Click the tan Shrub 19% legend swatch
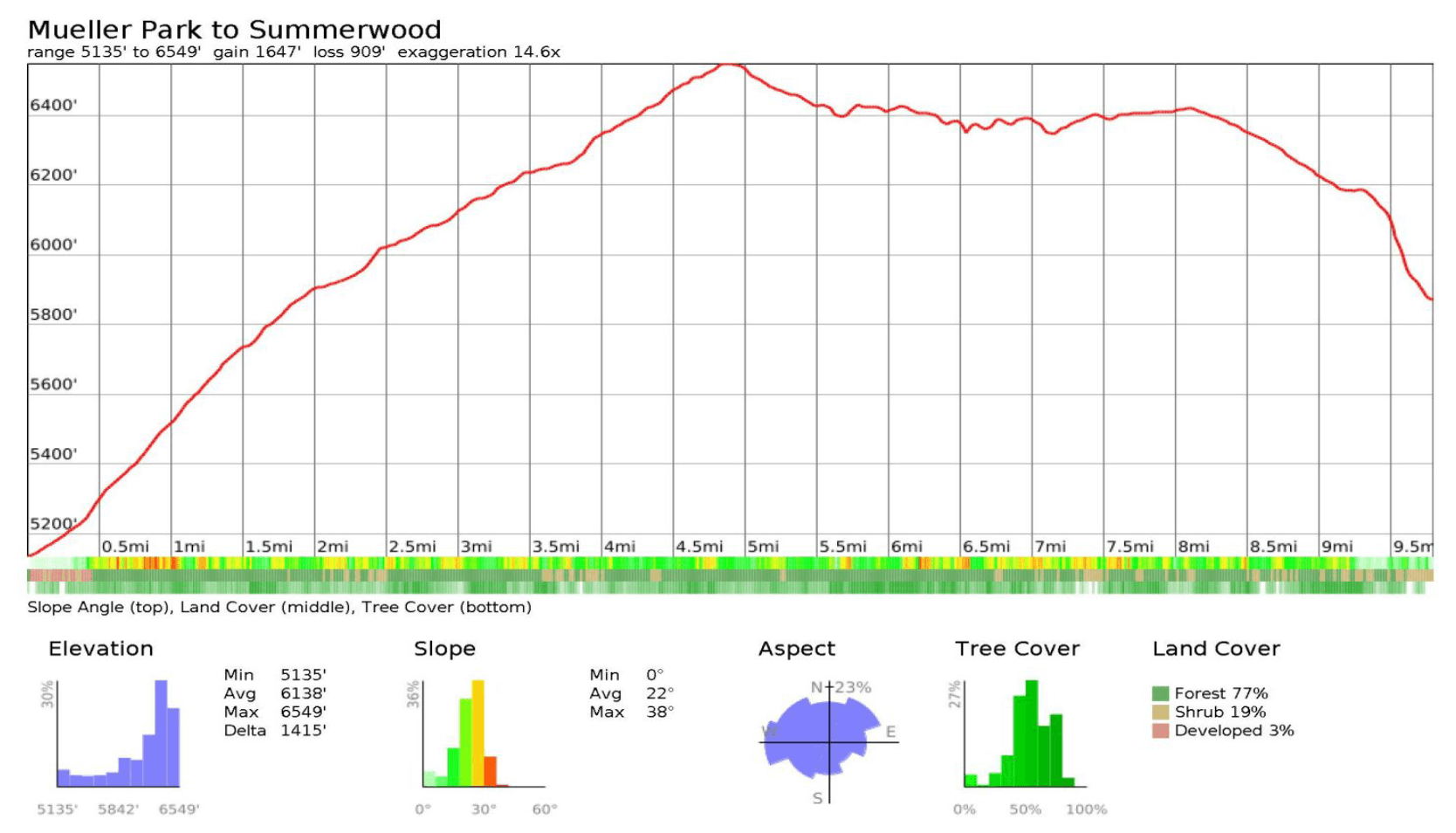This screenshot has height=833, width=1456. pos(1160,713)
